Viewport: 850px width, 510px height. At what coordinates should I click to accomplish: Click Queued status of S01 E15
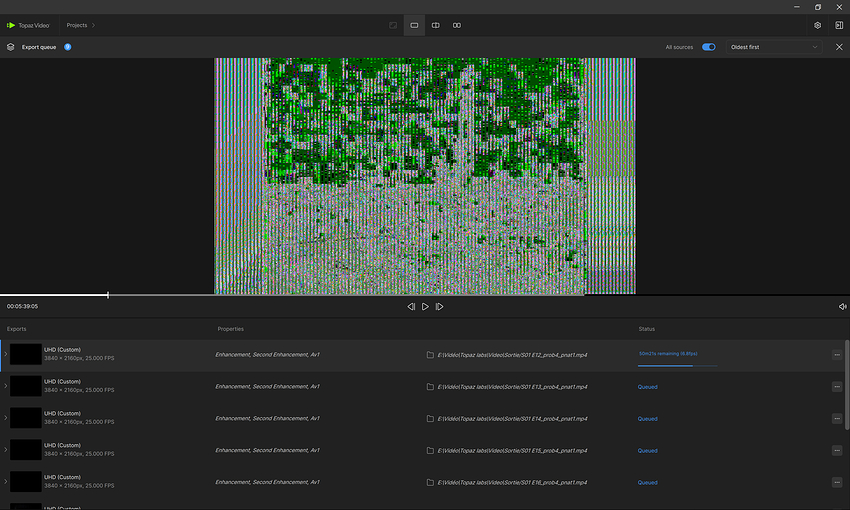tap(647, 450)
